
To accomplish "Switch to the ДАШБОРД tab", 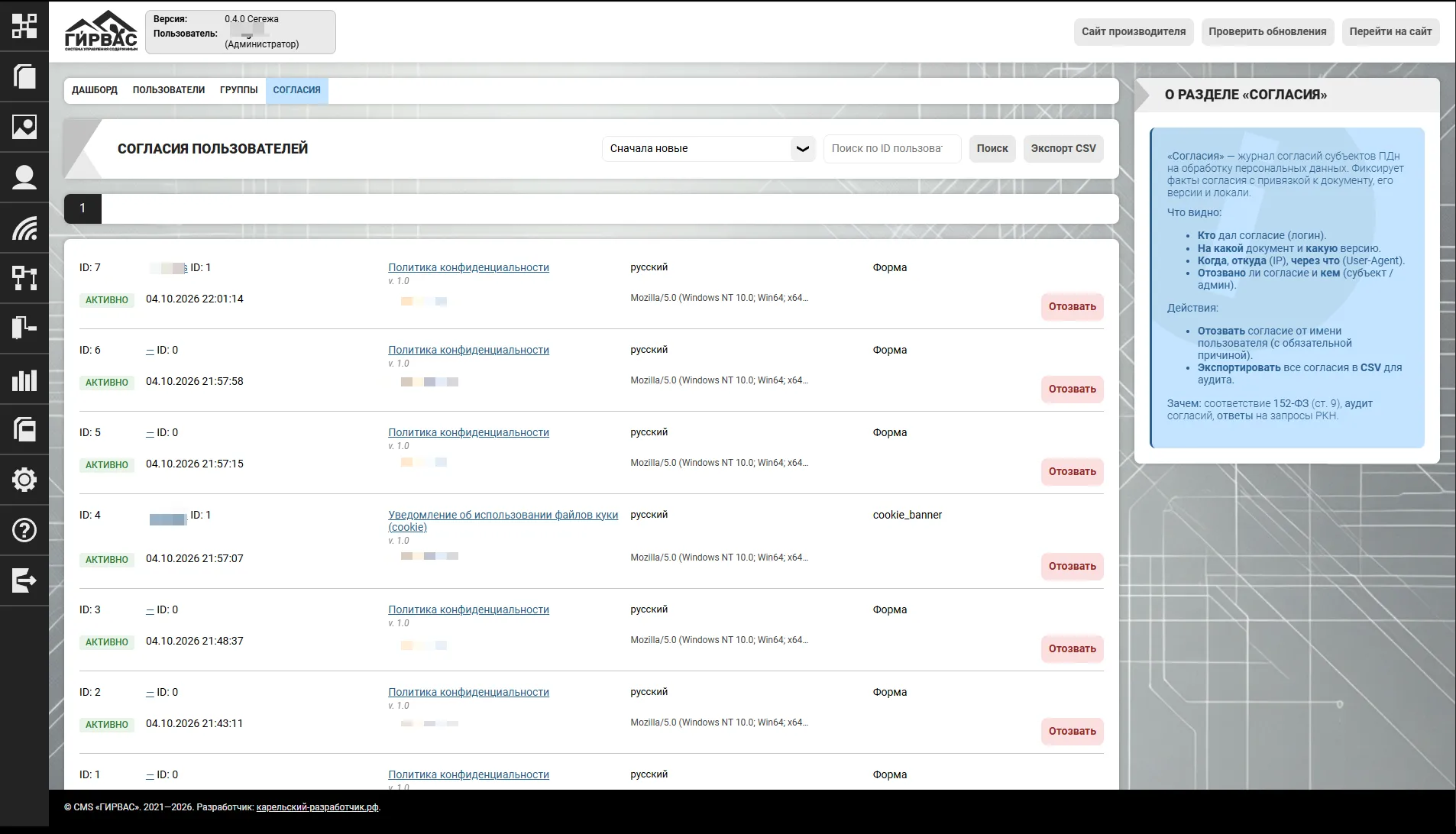I will pyautogui.click(x=95, y=90).
